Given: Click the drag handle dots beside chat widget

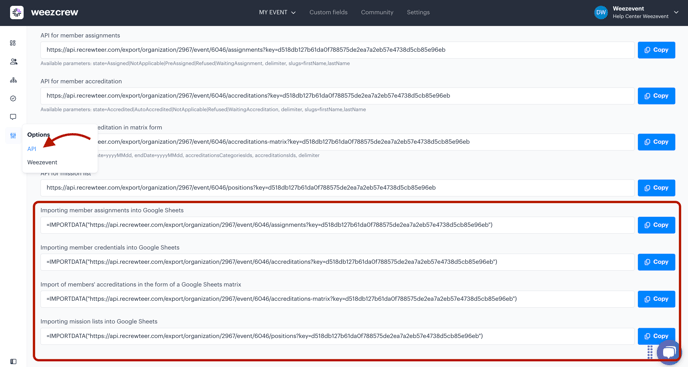Looking at the screenshot, I should [650, 352].
